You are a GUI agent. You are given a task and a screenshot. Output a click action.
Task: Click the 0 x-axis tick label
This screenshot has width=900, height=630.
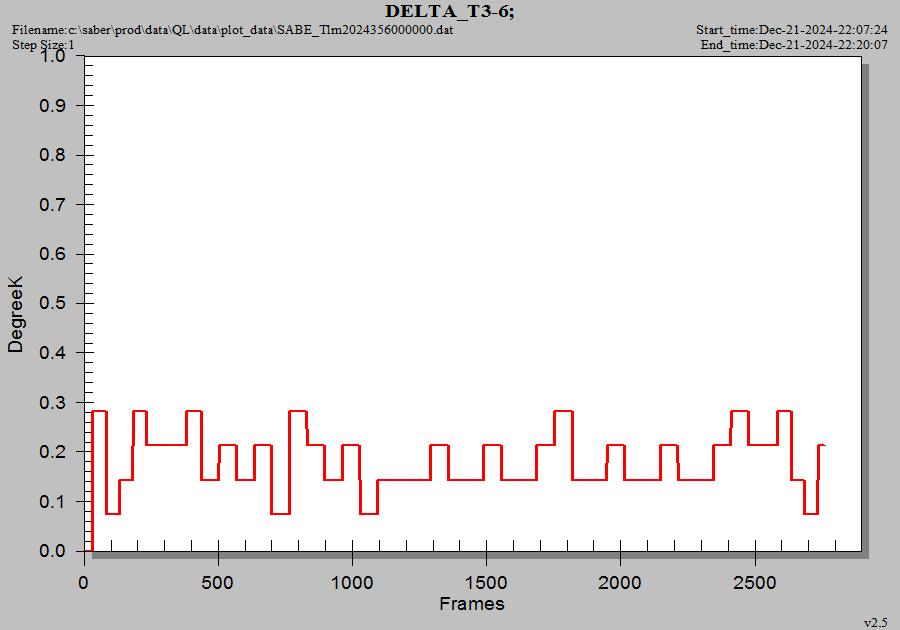(84, 583)
